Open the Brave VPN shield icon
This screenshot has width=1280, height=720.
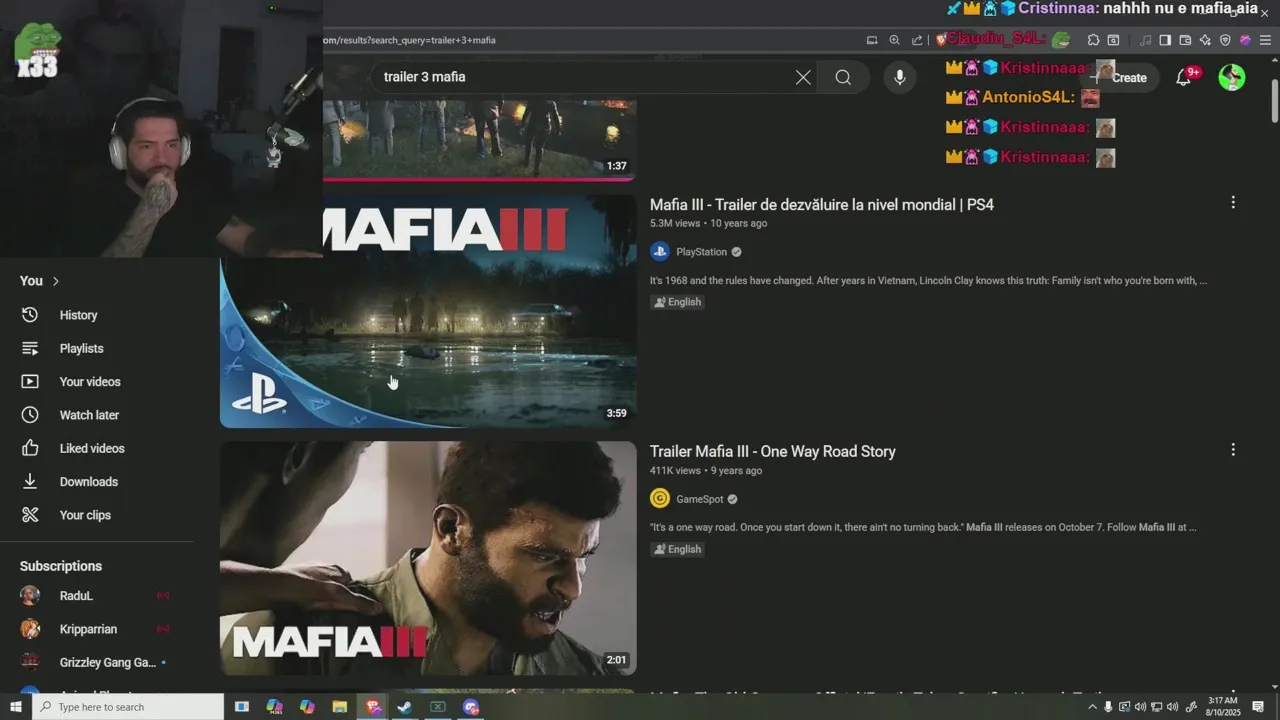[1225, 40]
